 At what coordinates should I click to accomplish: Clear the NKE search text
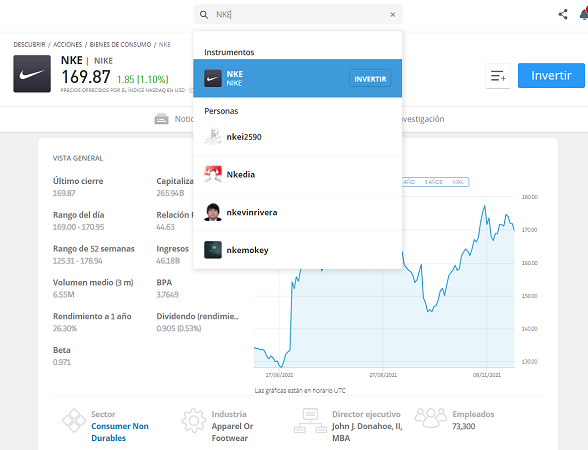(x=393, y=15)
